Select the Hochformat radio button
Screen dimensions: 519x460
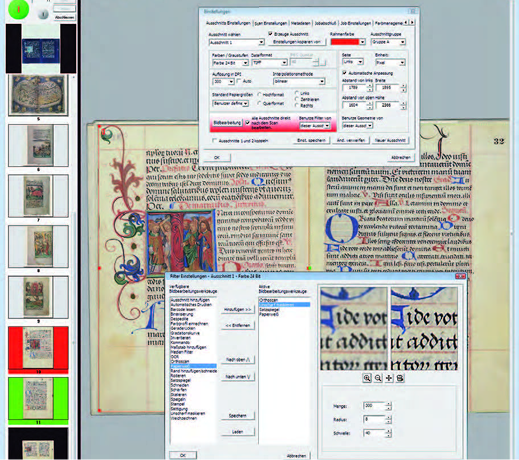click(x=259, y=95)
